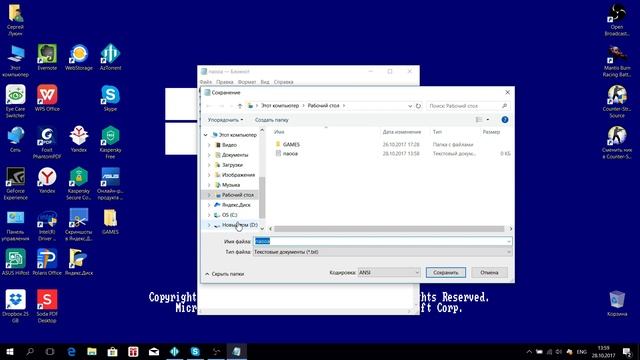Click the horizontal scrollbar of the file list
Screen dimensions: 640x360
pos(389,229)
